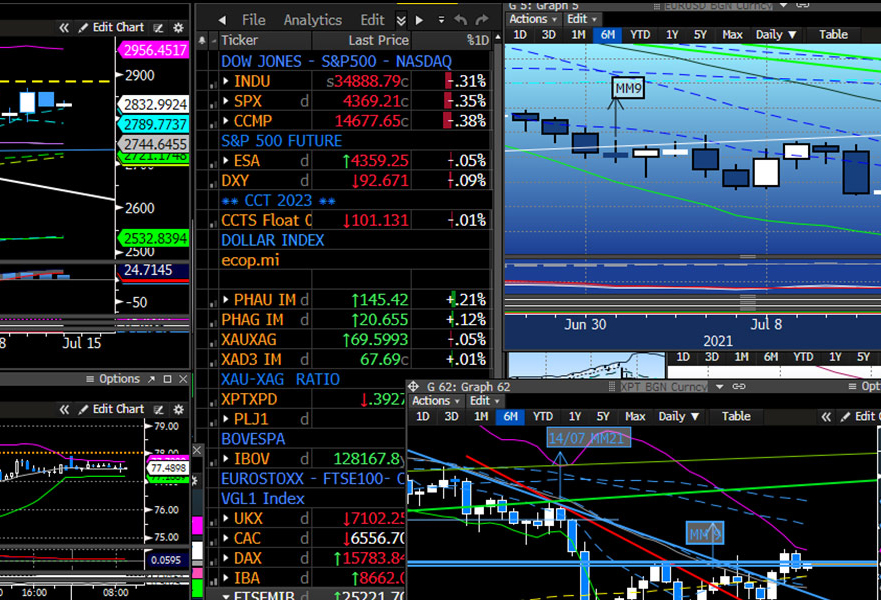Viewport: 881px width, 600px height.
Task: Open Options in the lower-left panel header
Action: click(x=113, y=379)
